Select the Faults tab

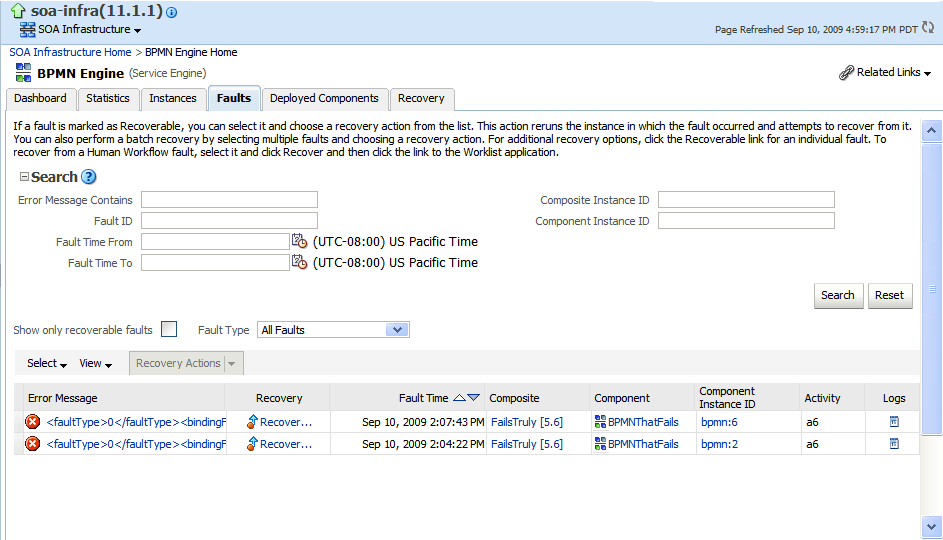234,99
